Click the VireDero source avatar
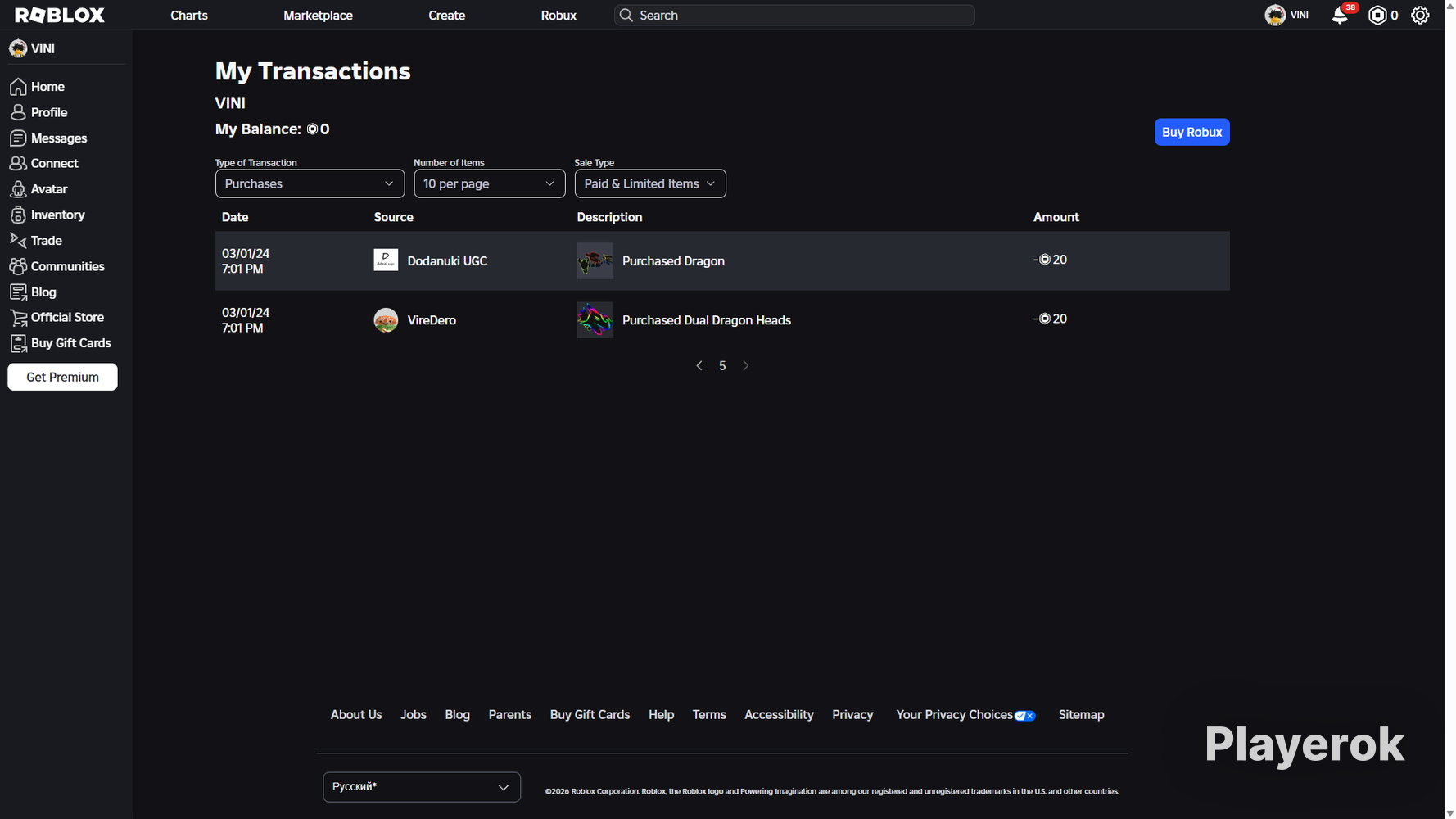 pos(386,319)
